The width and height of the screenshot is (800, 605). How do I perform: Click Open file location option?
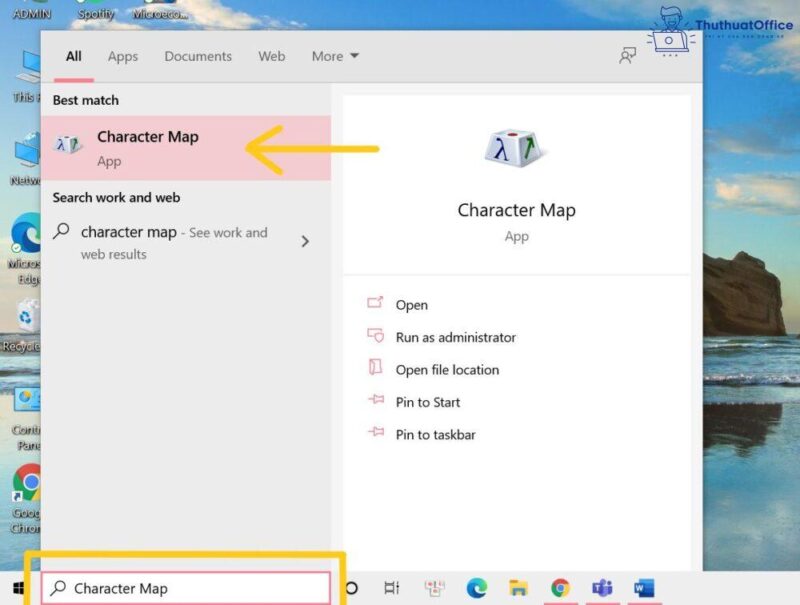[x=447, y=370]
